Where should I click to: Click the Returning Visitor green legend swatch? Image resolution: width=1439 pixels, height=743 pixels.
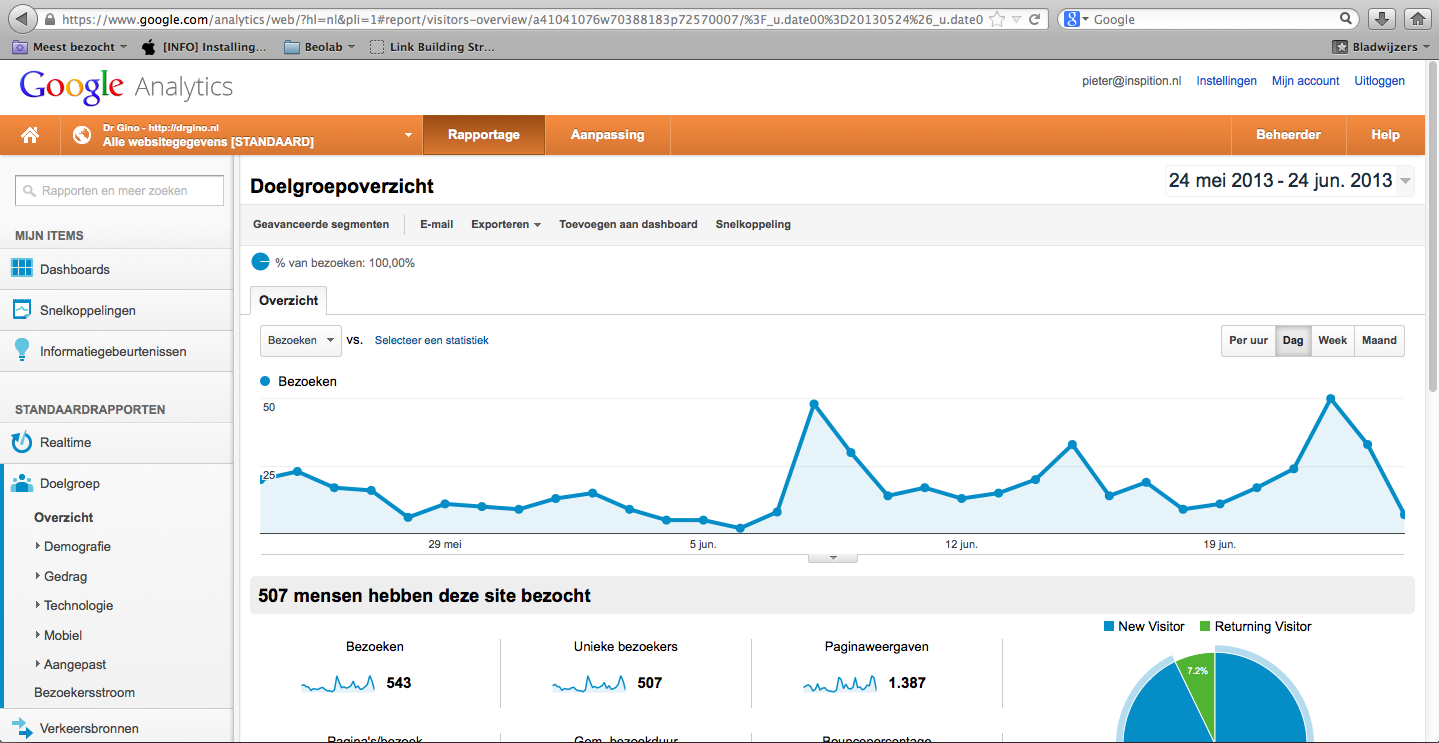coord(1205,626)
